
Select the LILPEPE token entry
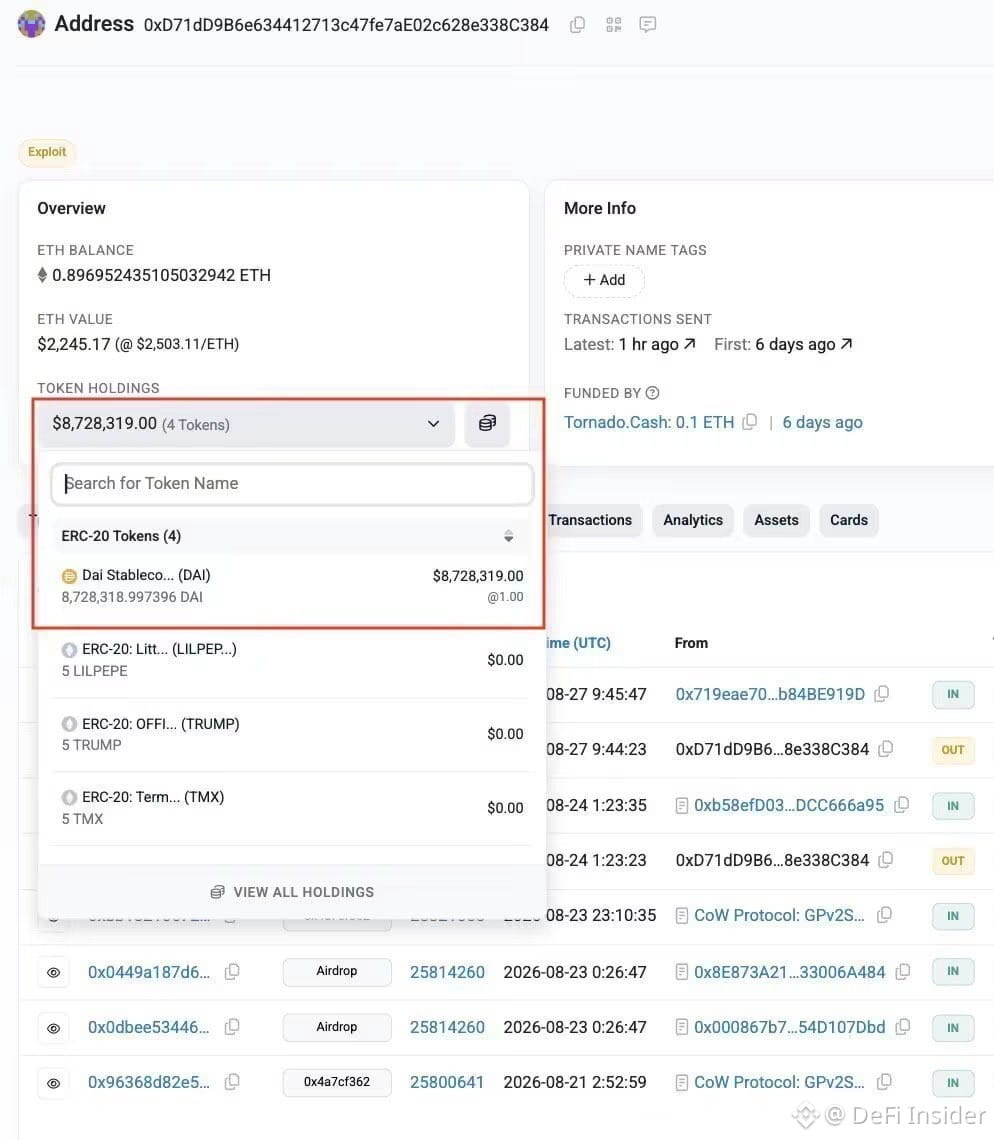(x=292, y=660)
